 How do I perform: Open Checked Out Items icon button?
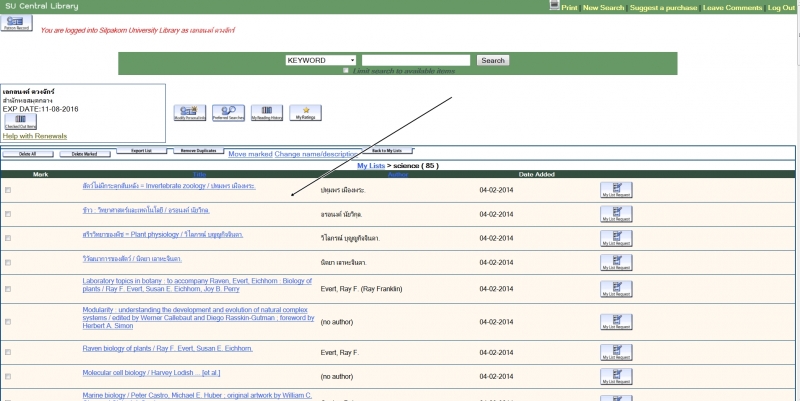[20, 122]
